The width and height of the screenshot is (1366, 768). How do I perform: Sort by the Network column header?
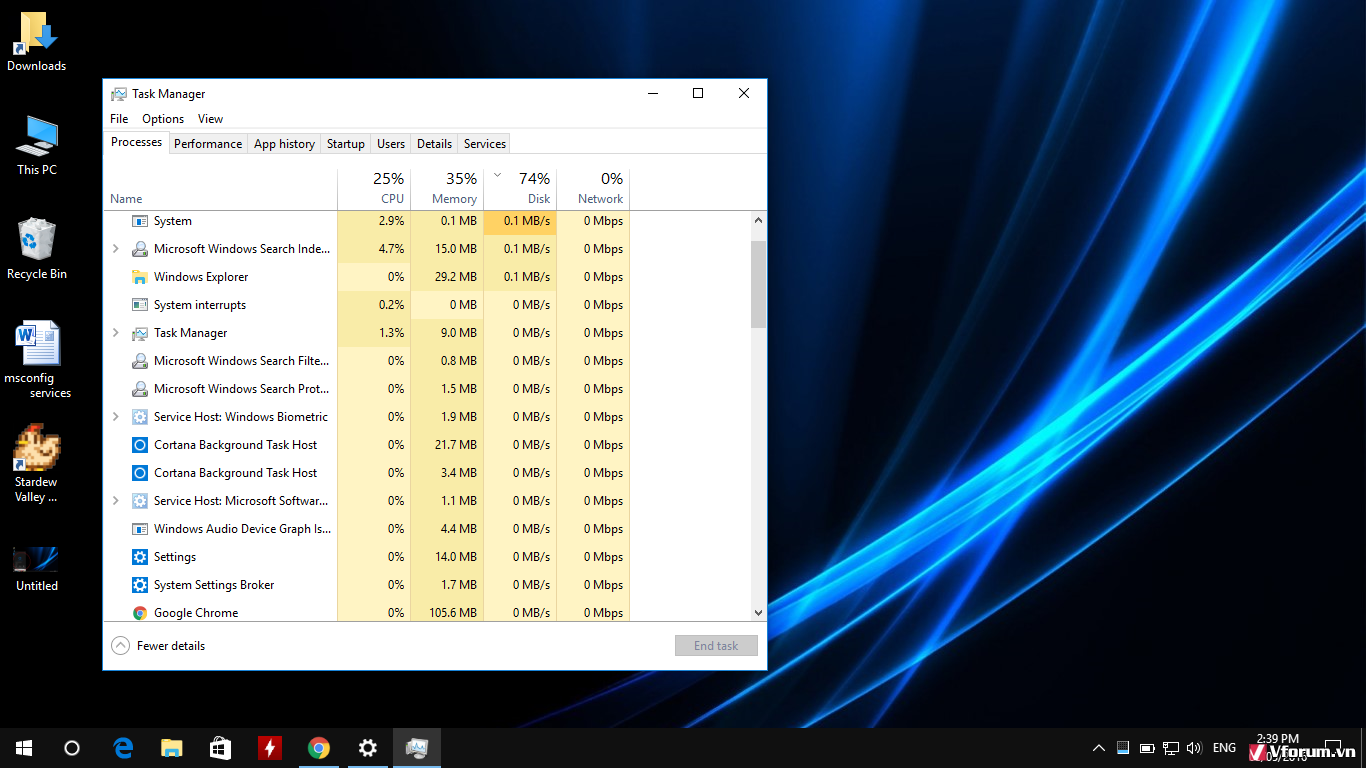[x=593, y=188]
